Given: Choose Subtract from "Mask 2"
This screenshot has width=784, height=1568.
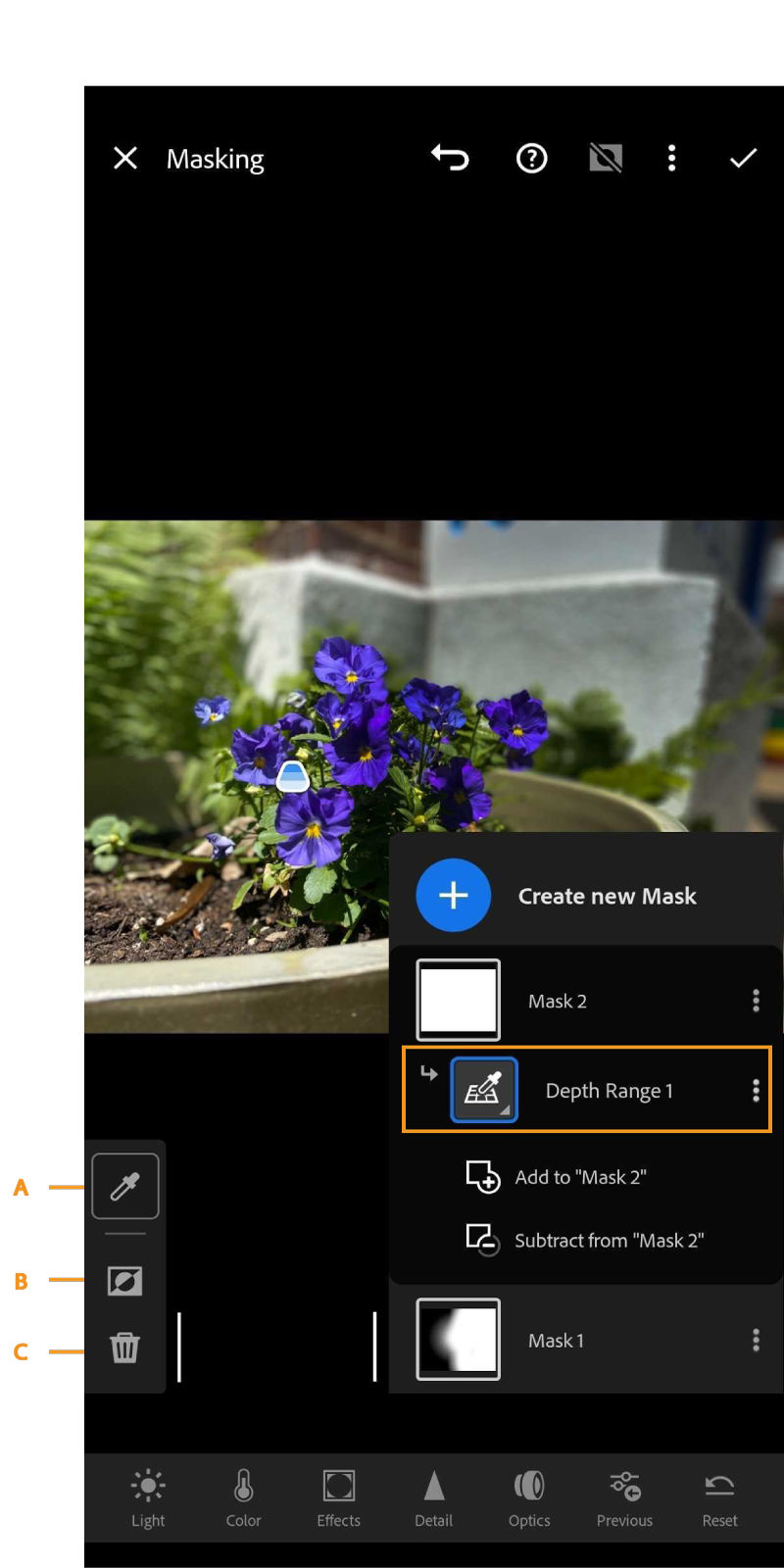Looking at the screenshot, I should (585, 1240).
